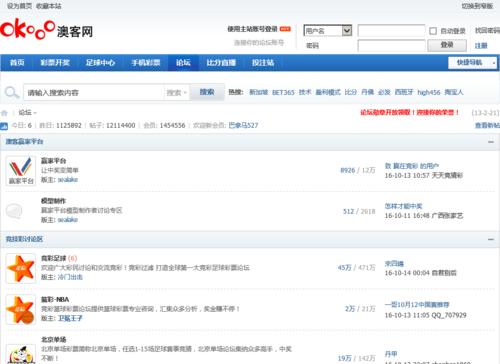Click hot search term 比分
The width and height of the screenshot is (500, 364).
(x=351, y=92)
